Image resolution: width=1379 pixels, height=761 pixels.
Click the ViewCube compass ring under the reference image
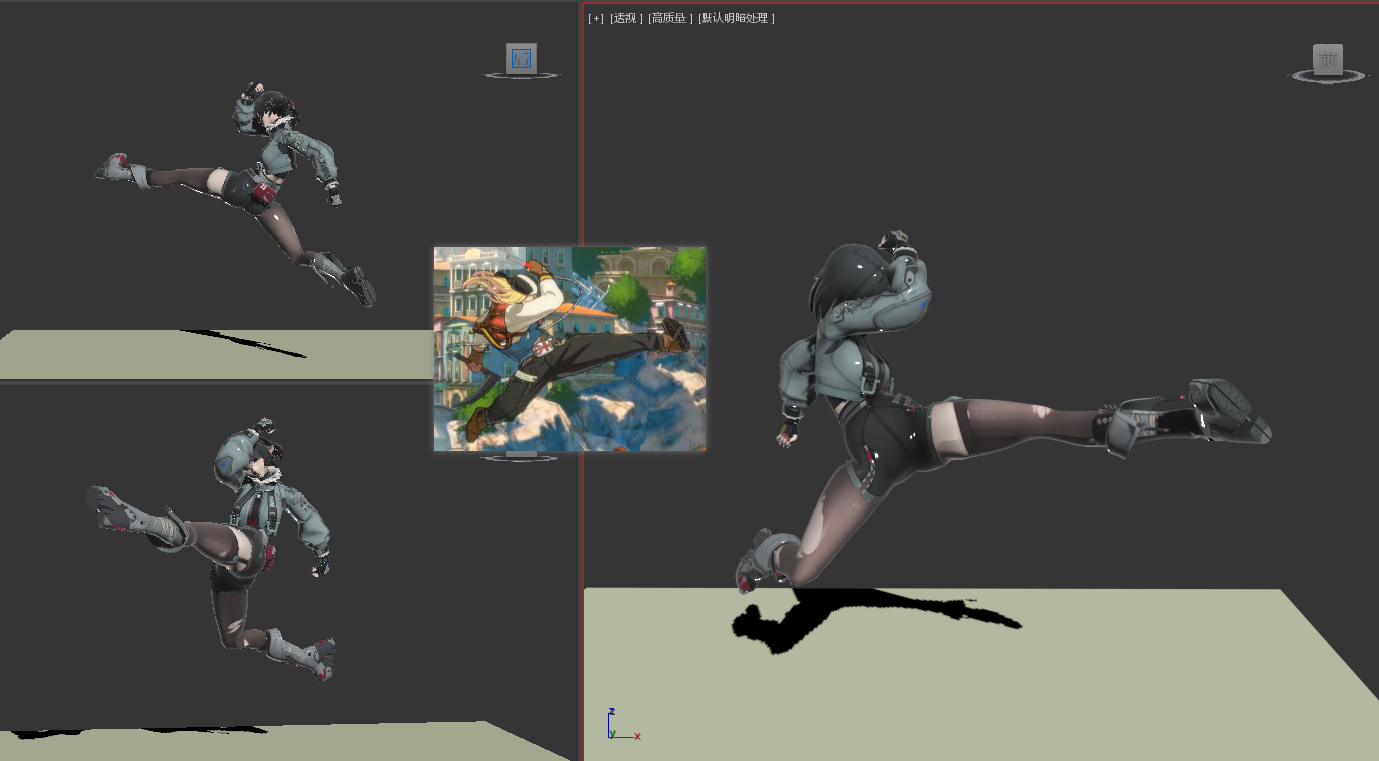(x=520, y=457)
